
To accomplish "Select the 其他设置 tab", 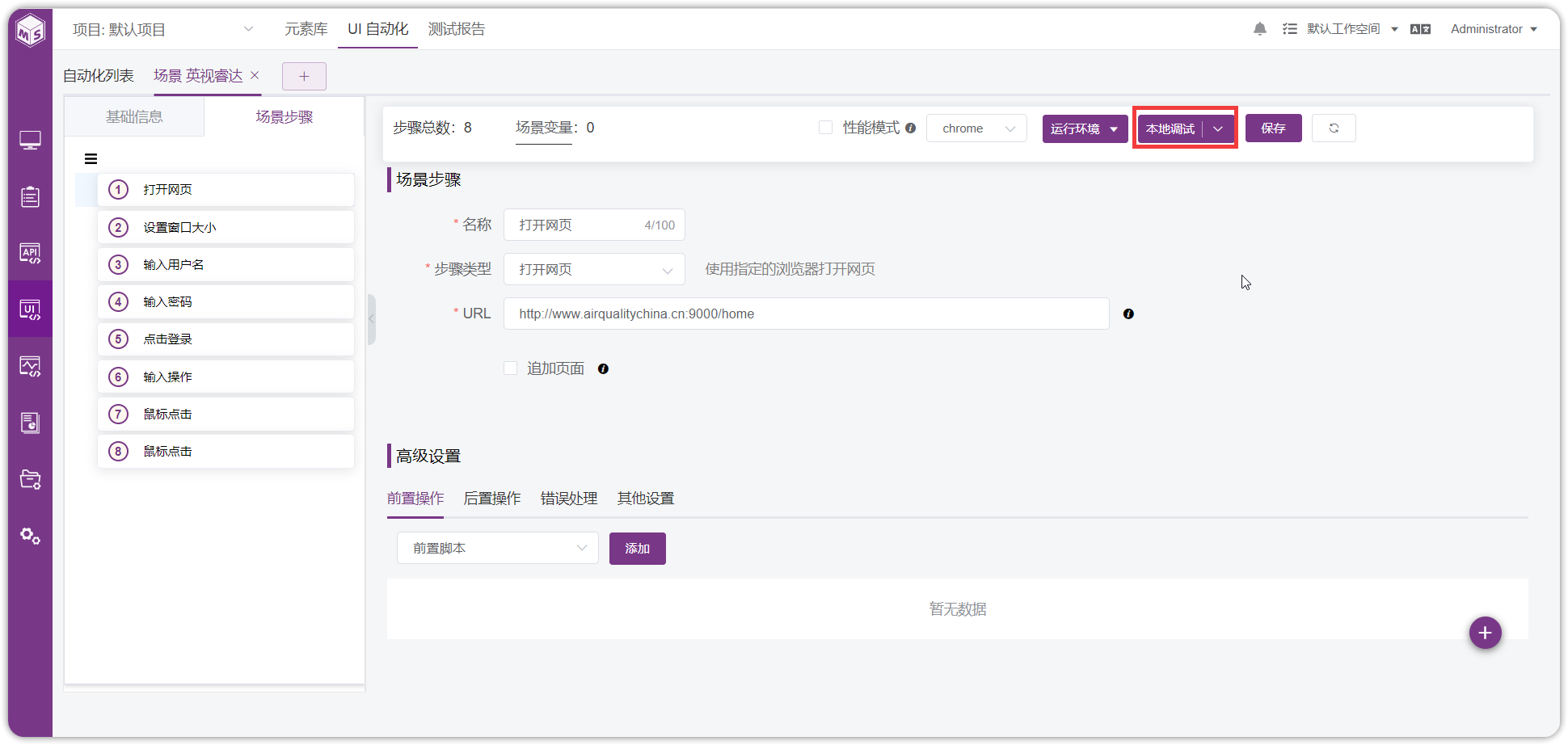I will [x=645, y=499].
